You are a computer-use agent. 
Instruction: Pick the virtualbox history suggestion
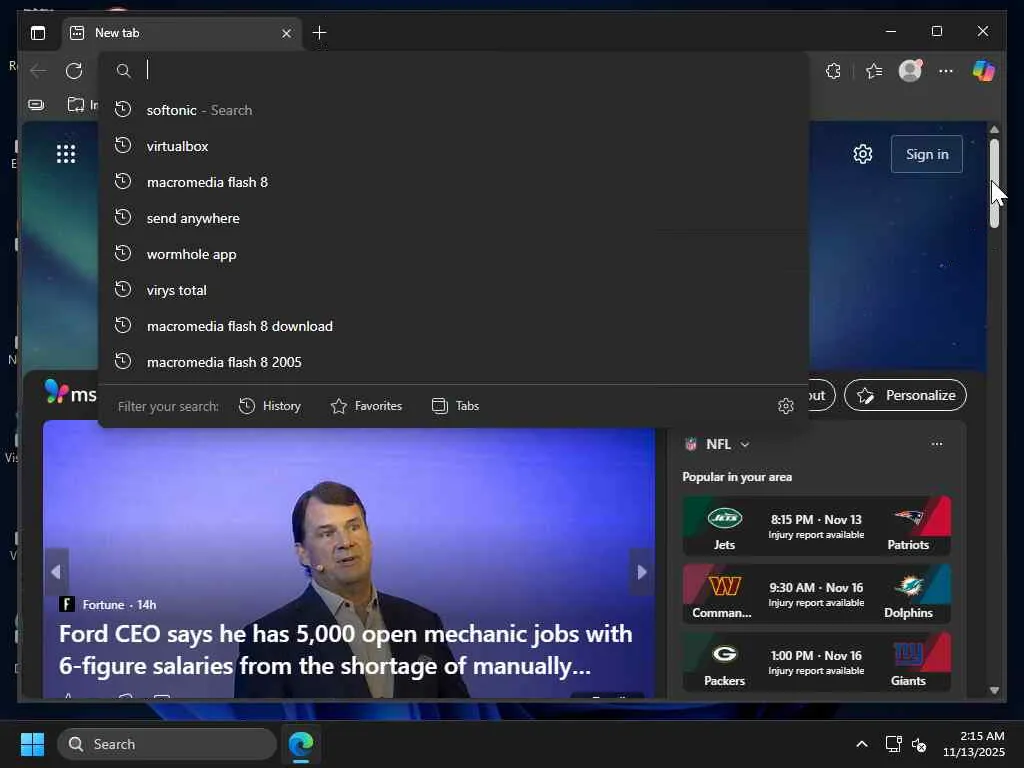point(453,146)
